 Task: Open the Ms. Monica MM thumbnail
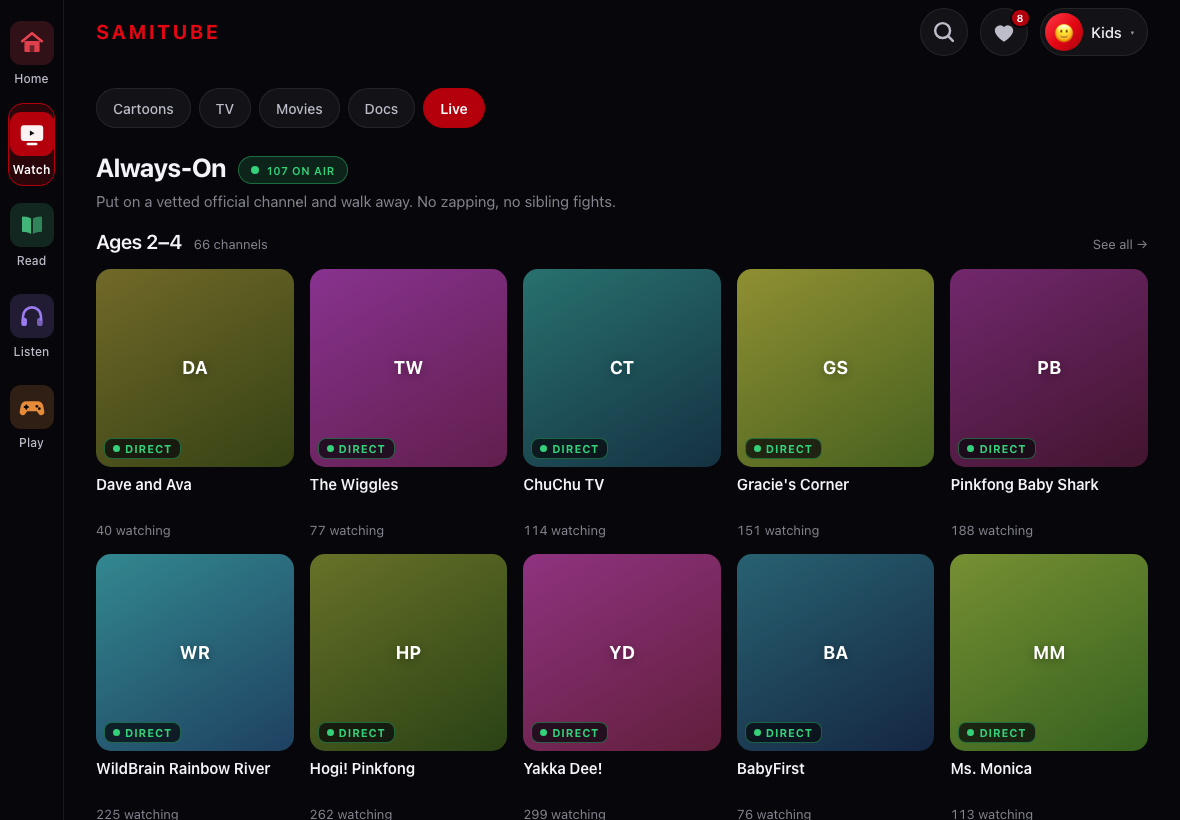[x=1049, y=652]
